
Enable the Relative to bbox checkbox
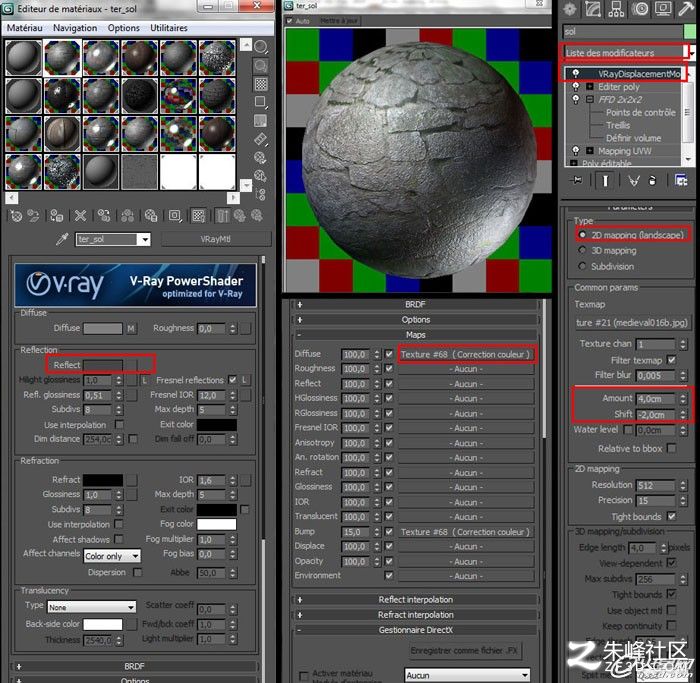click(x=671, y=448)
